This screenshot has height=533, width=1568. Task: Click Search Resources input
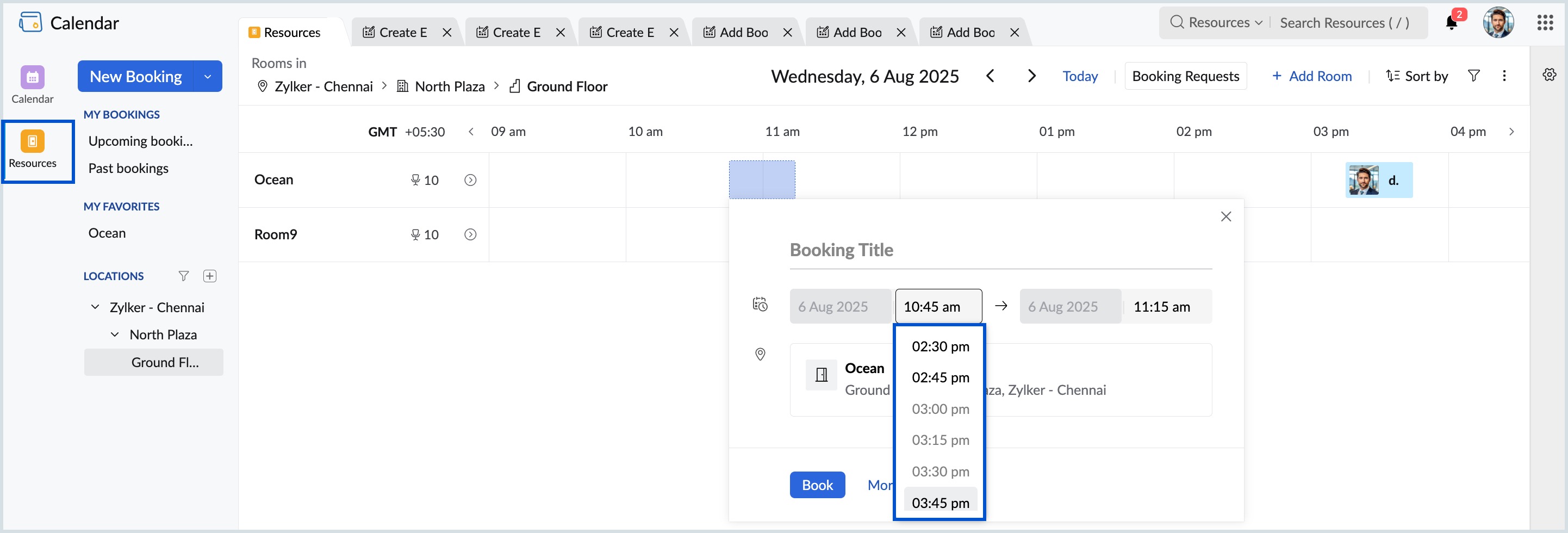tap(1343, 22)
